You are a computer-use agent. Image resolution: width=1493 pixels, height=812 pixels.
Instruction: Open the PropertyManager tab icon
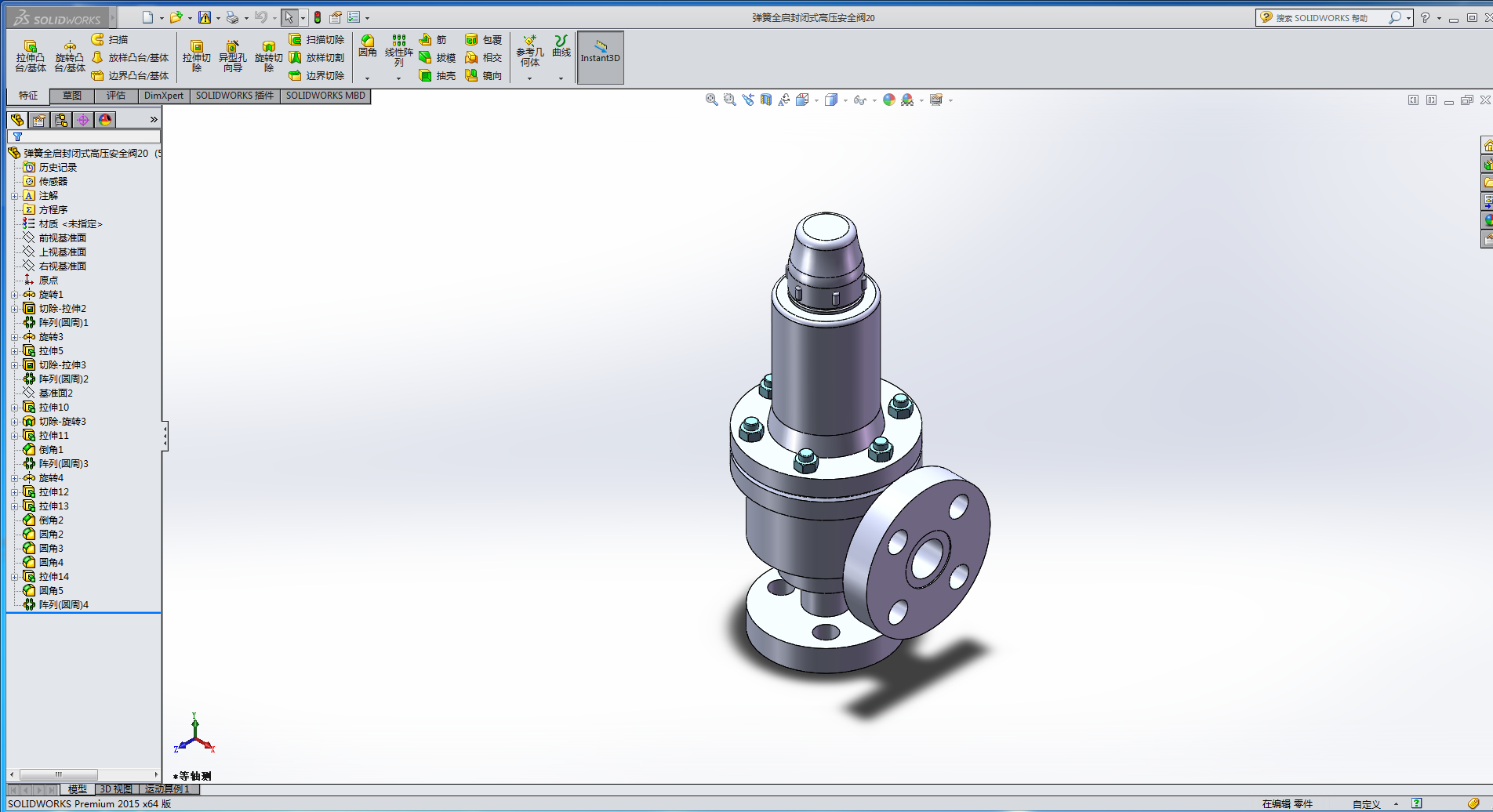coord(39,120)
